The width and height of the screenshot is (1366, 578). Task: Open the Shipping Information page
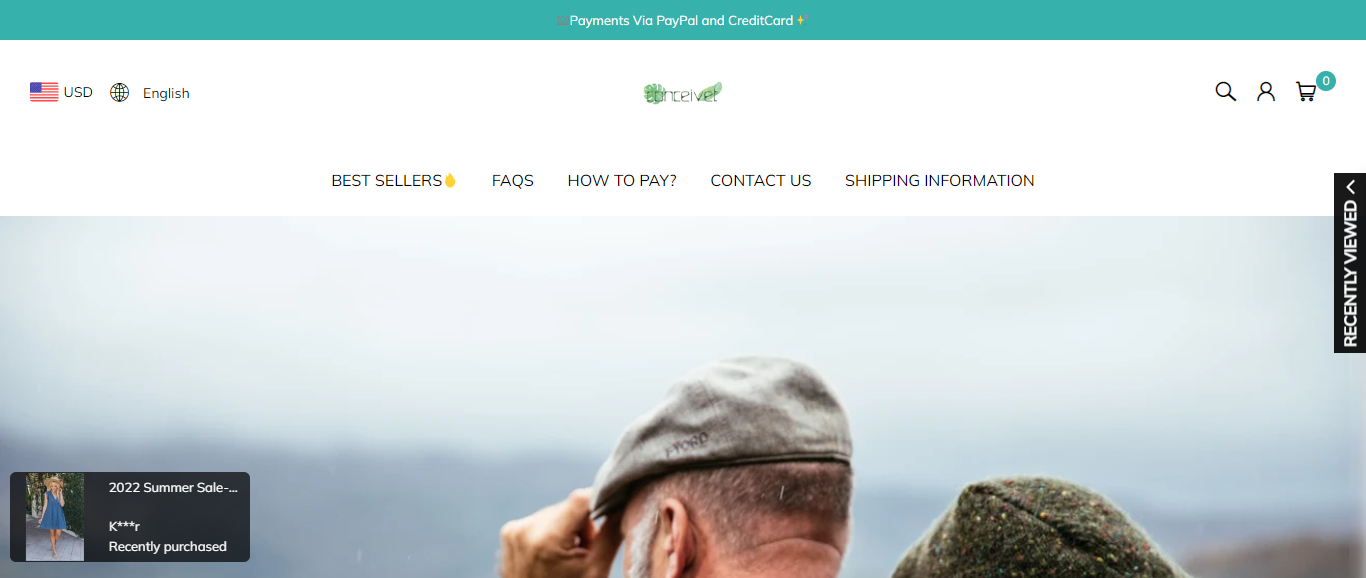point(940,180)
